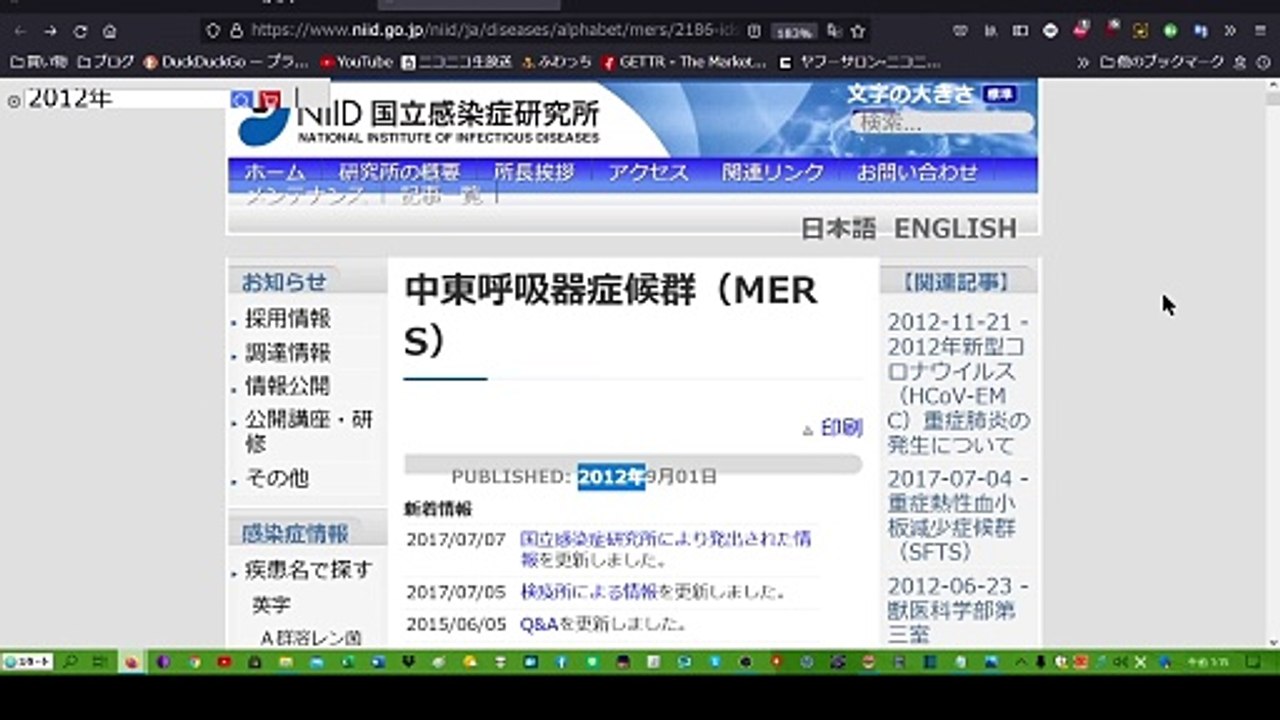Open the ブログ bookmark folder
The width and height of the screenshot is (1280, 720).
[x=106, y=62]
